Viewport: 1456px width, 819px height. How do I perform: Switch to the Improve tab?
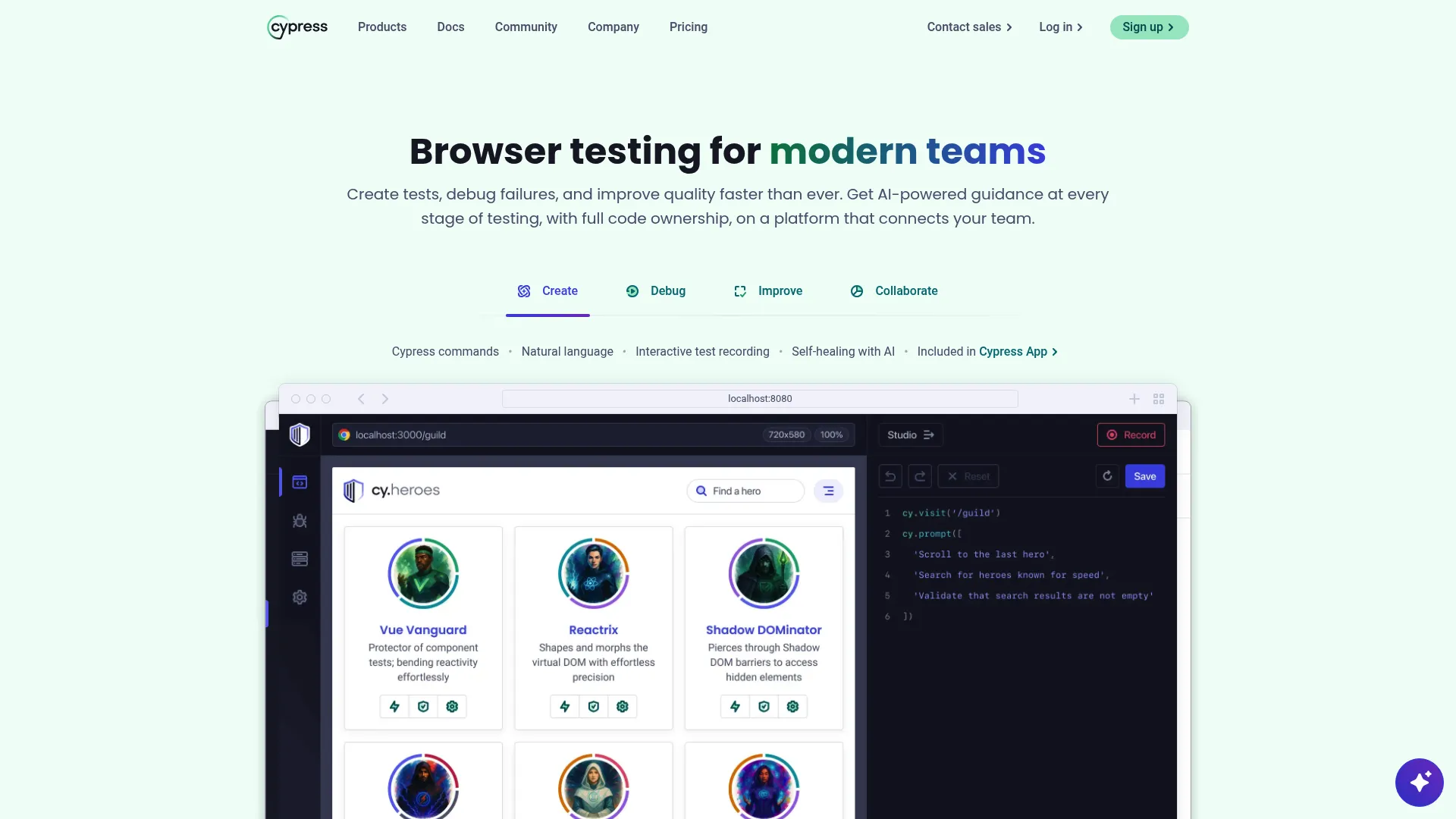click(768, 292)
